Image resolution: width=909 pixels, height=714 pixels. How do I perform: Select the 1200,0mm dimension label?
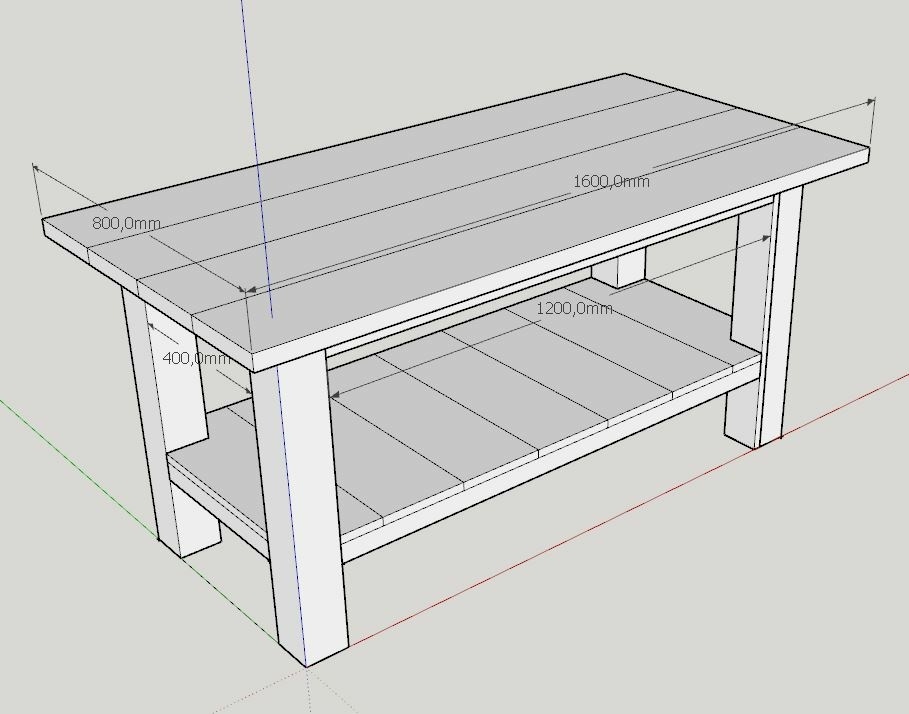(x=574, y=308)
